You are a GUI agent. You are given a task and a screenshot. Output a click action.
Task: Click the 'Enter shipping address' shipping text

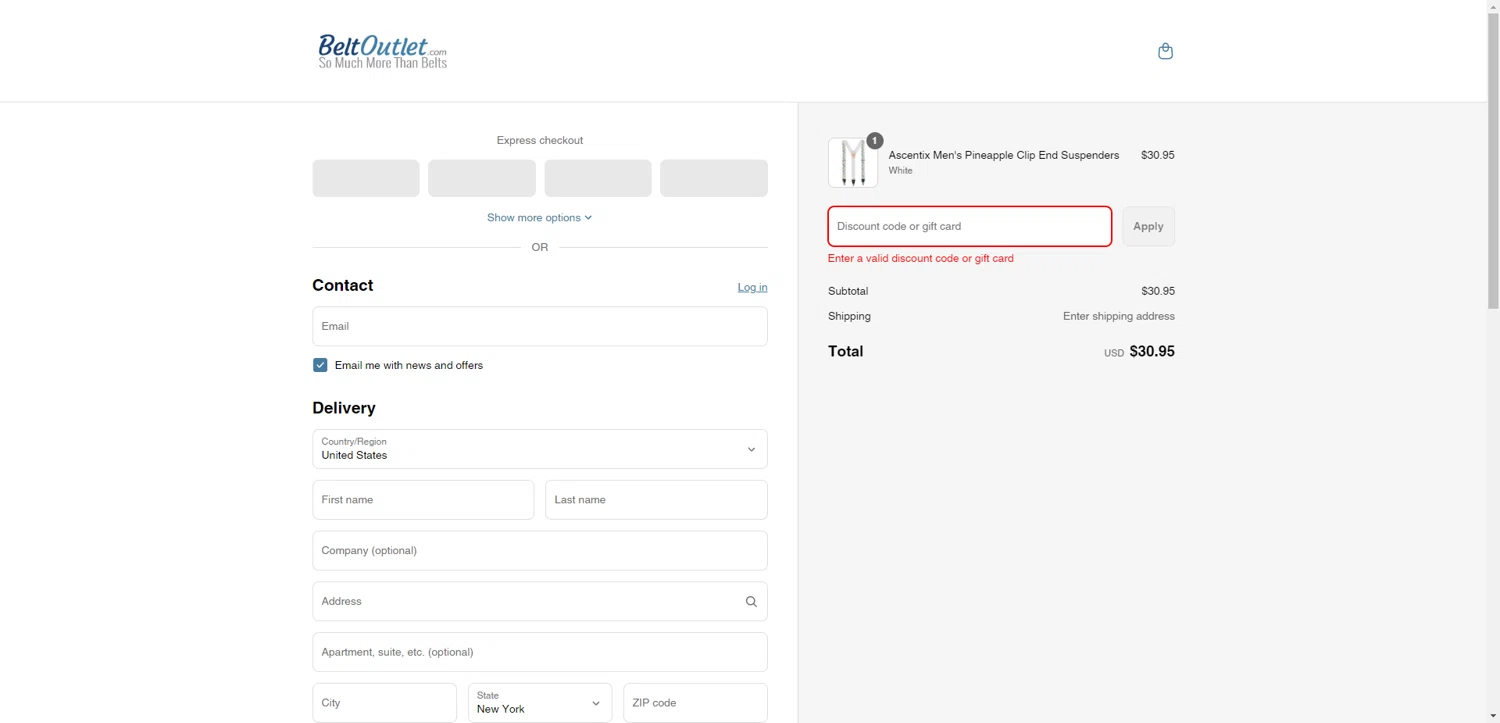pos(1119,316)
